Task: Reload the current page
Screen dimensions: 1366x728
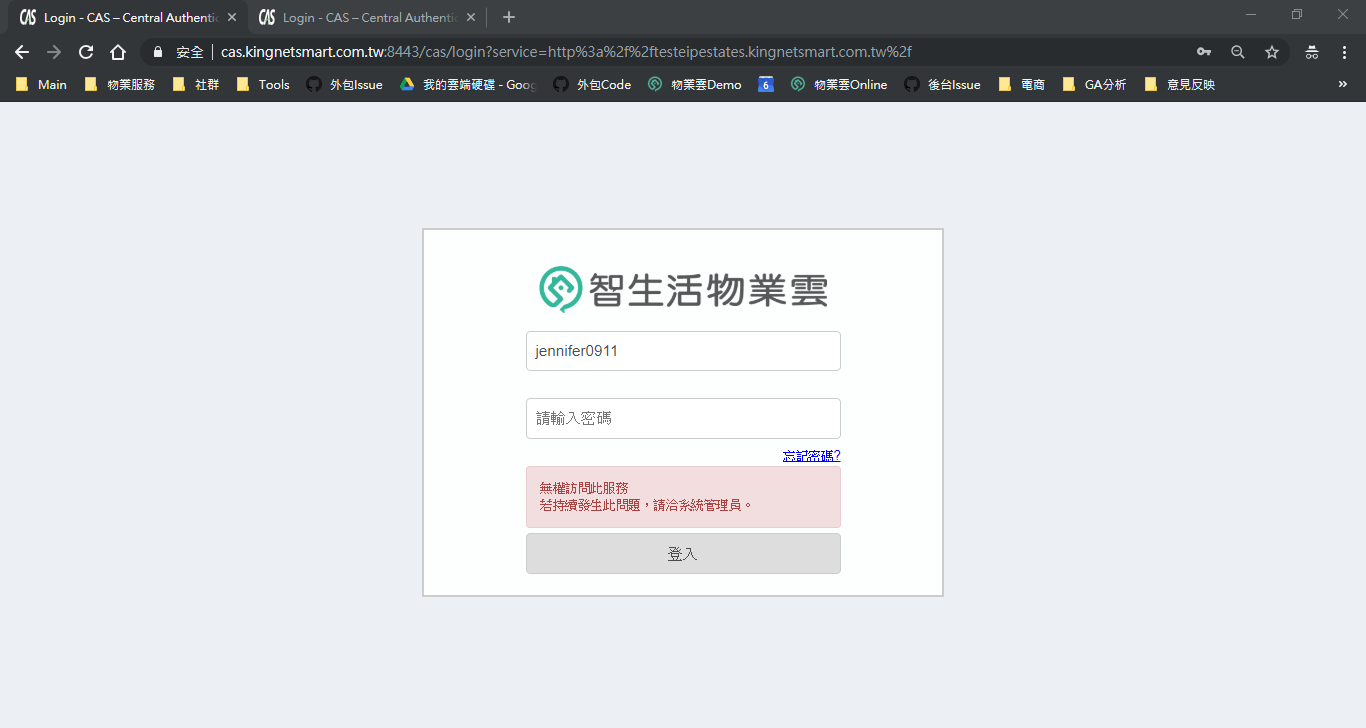Action: point(86,52)
